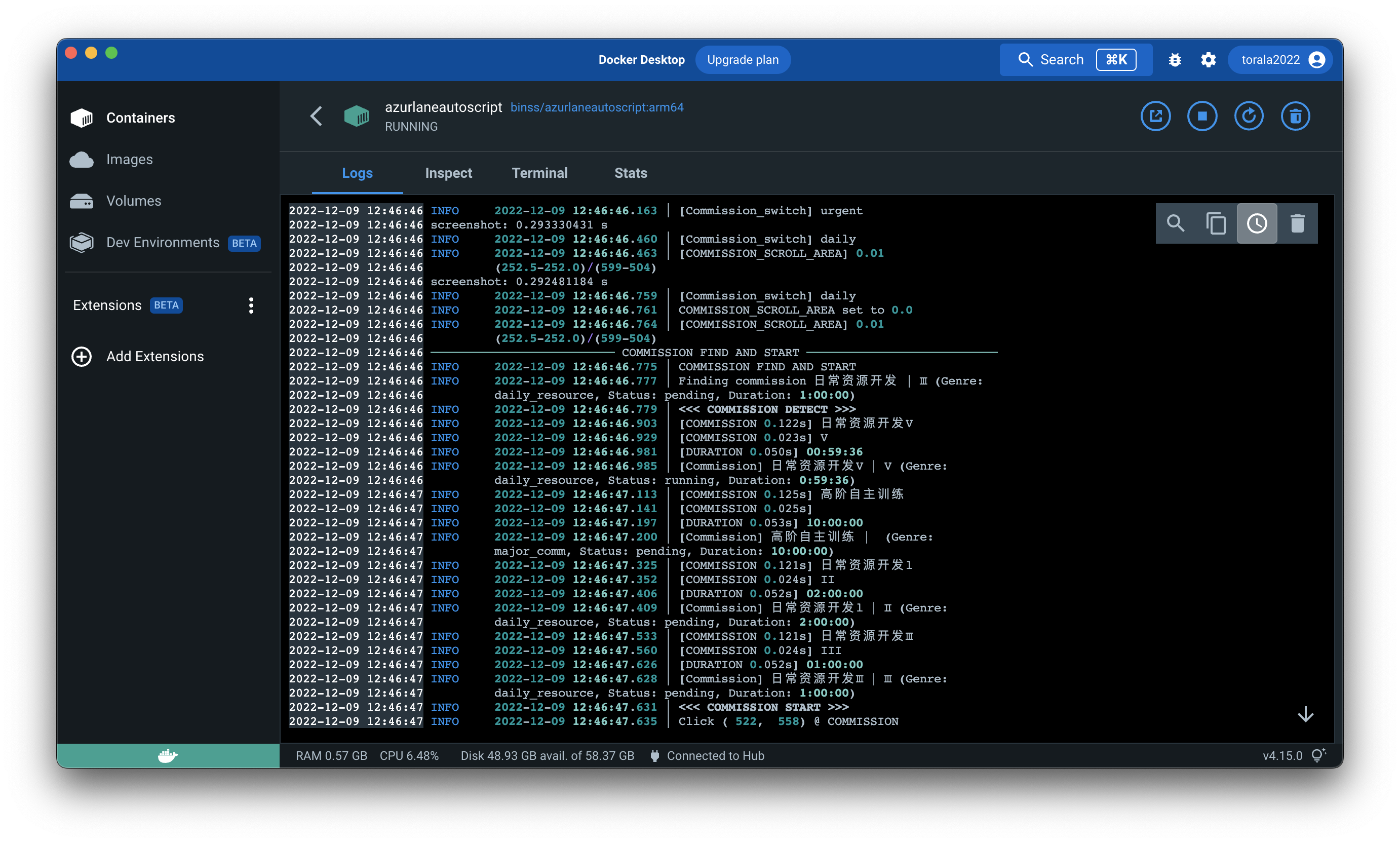Click the CPU 6.48% status

[409, 756]
